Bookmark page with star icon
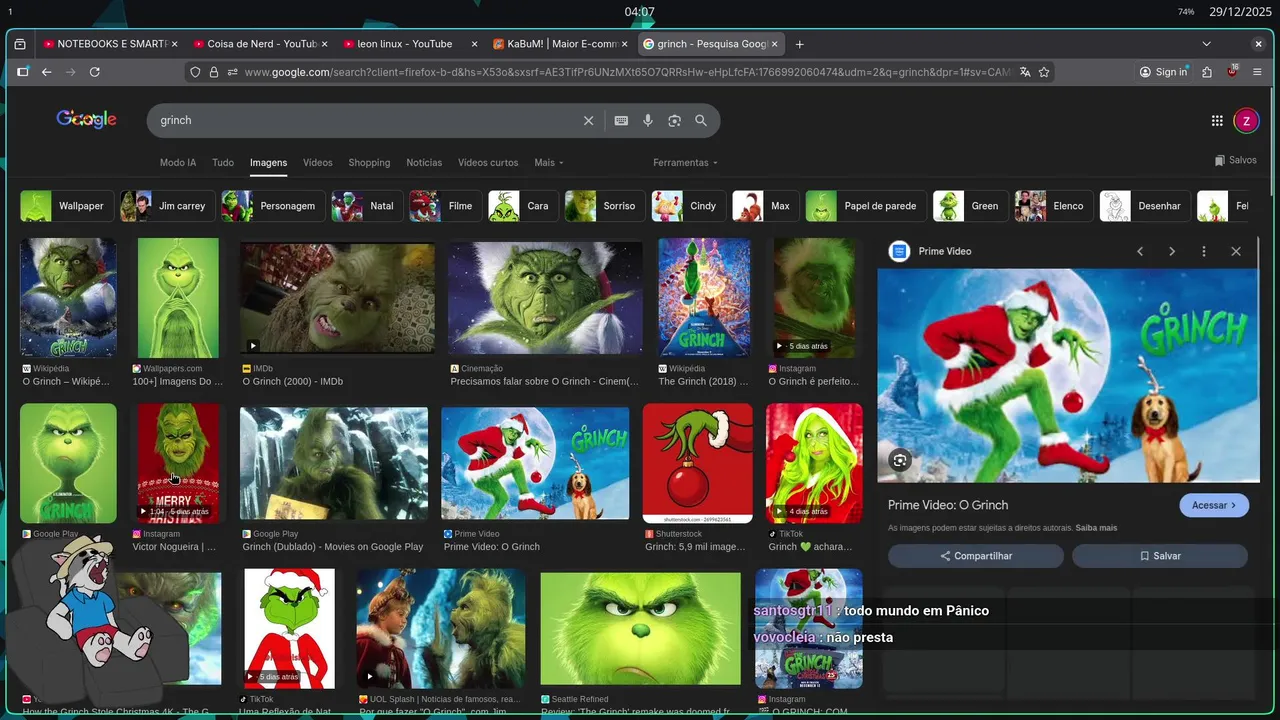Image resolution: width=1280 pixels, height=720 pixels. [1044, 72]
